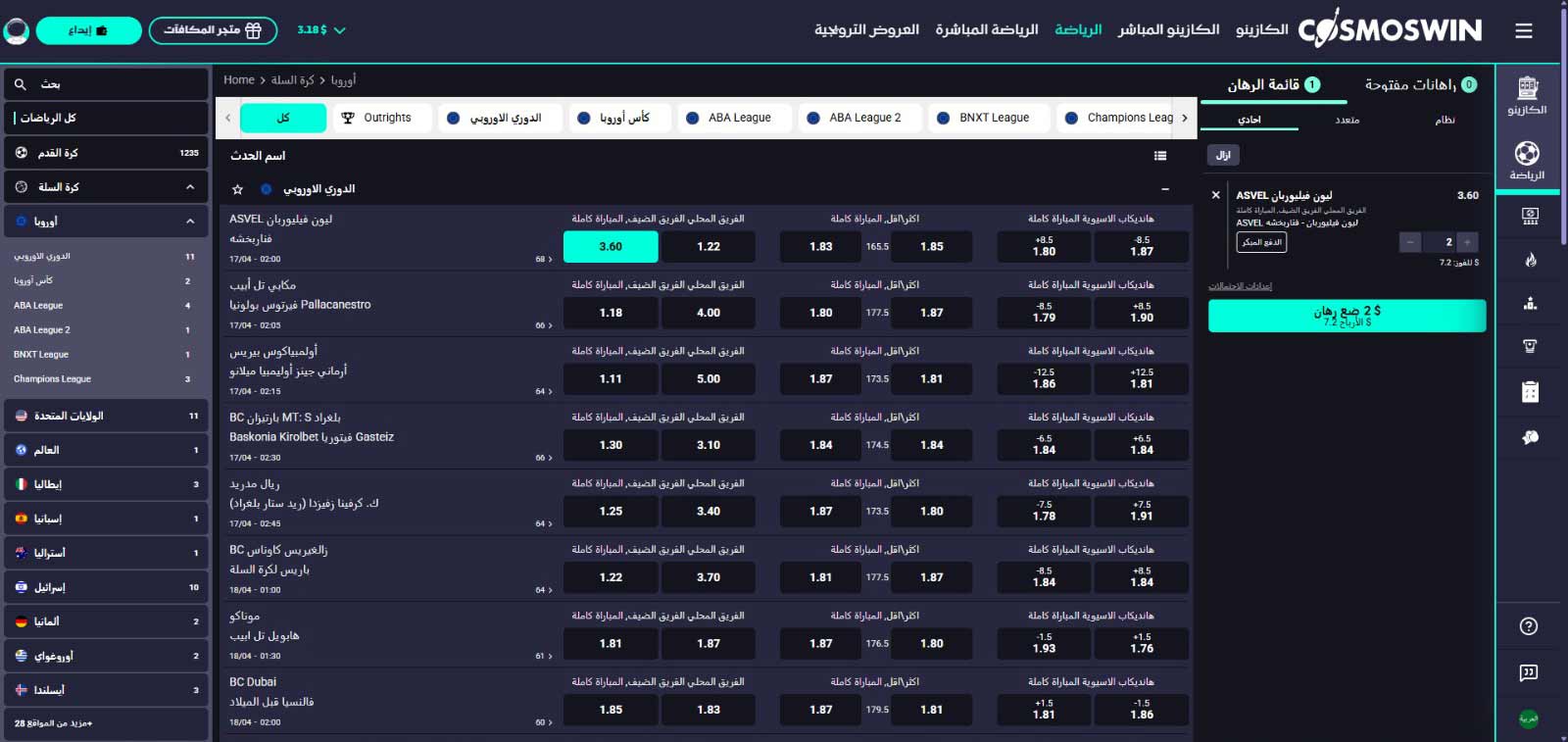Open the Sports top navigation tab
Screen dimensions: 1568x742
pyautogui.click(x=1078, y=29)
